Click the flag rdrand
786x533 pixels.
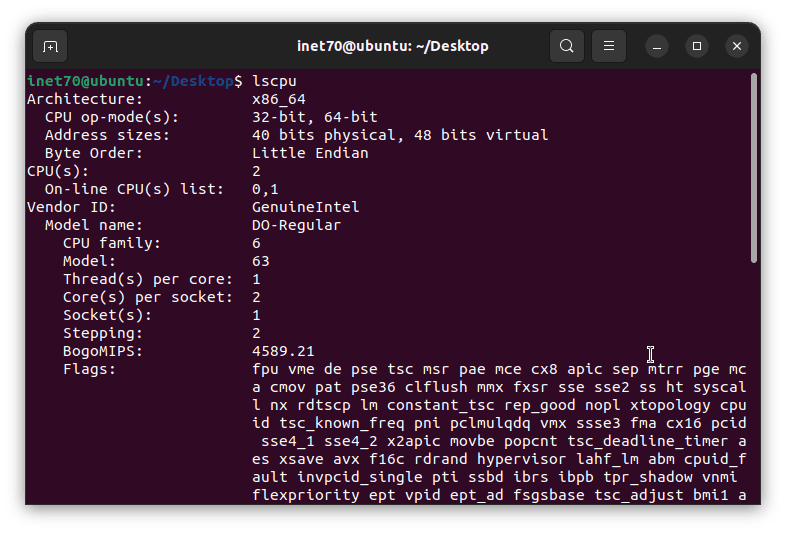(440, 459)
